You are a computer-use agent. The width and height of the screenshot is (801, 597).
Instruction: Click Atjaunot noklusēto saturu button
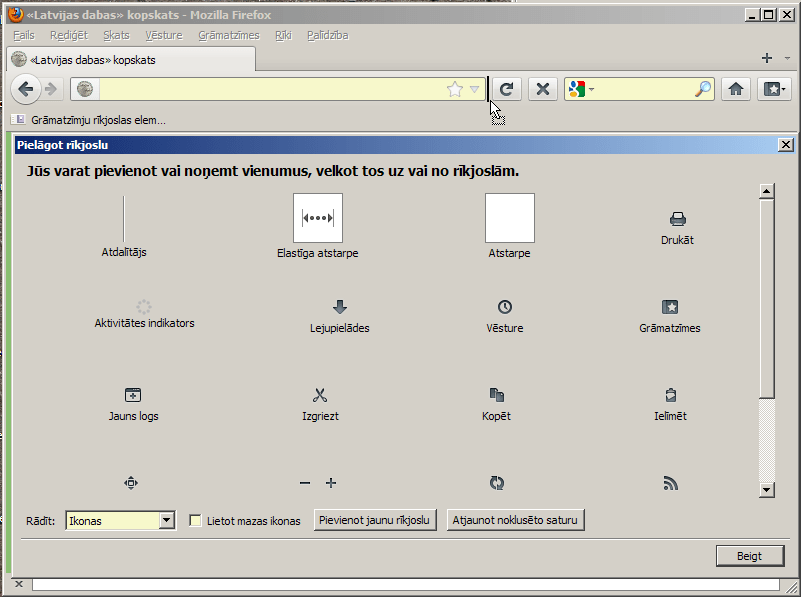(515, 520)
